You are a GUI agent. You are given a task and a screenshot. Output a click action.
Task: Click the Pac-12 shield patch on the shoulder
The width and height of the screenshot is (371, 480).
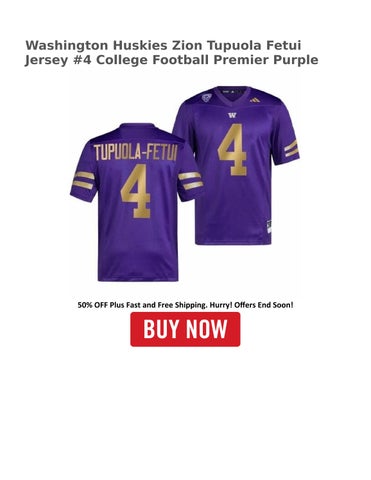pos(207,98)
